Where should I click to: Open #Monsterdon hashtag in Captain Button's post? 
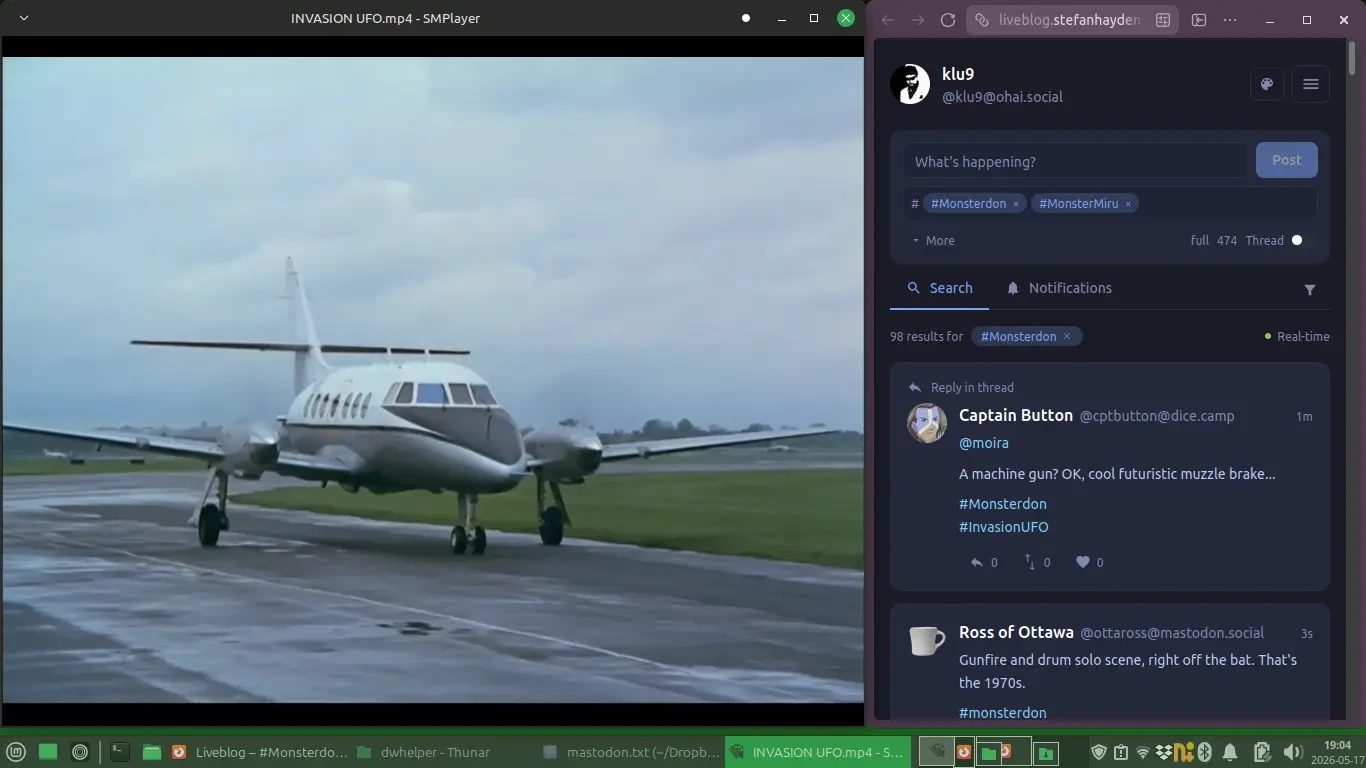click(1003, 504)
